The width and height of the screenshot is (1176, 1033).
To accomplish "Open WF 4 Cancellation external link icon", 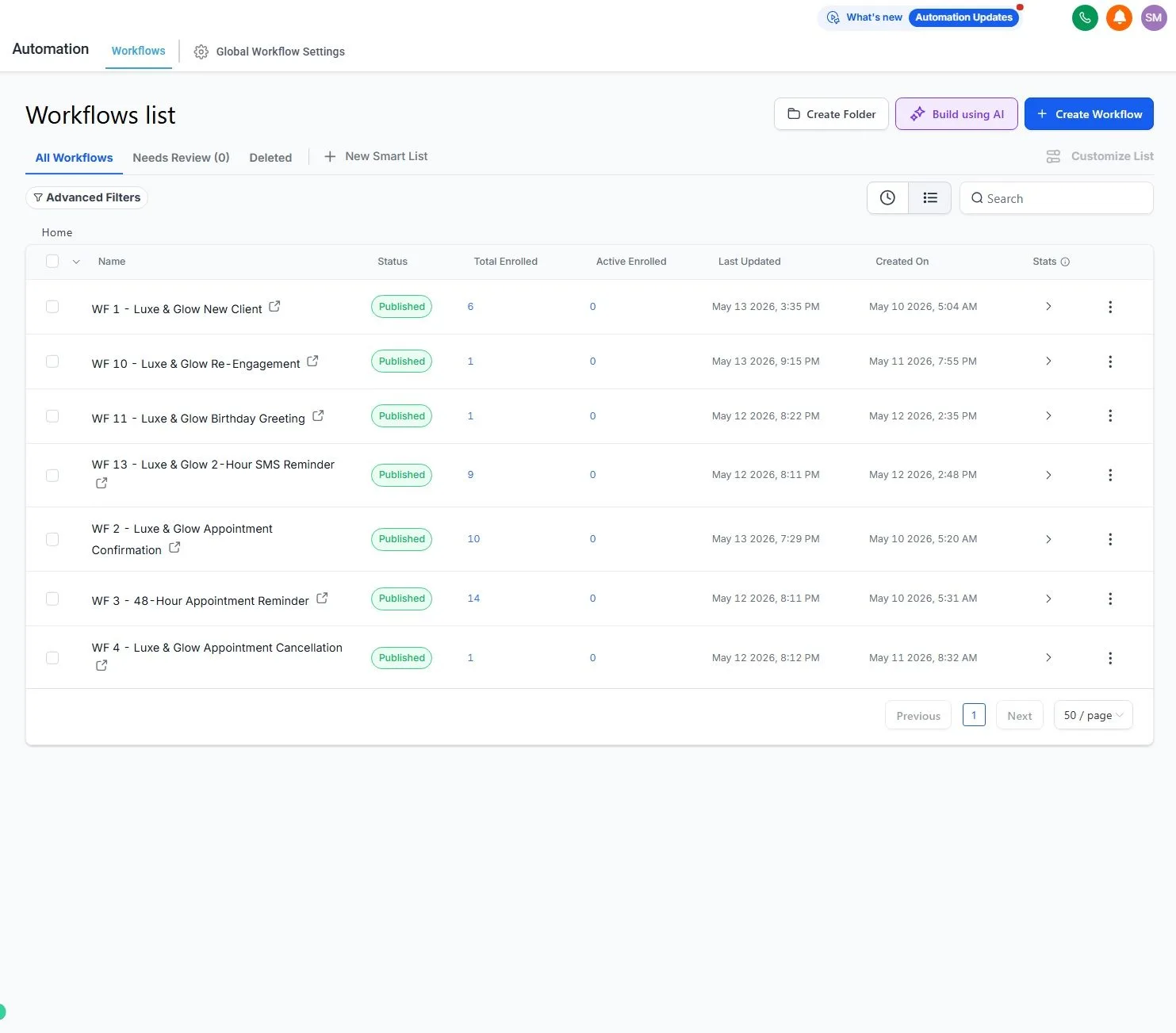I will click(x=102, y=665).
